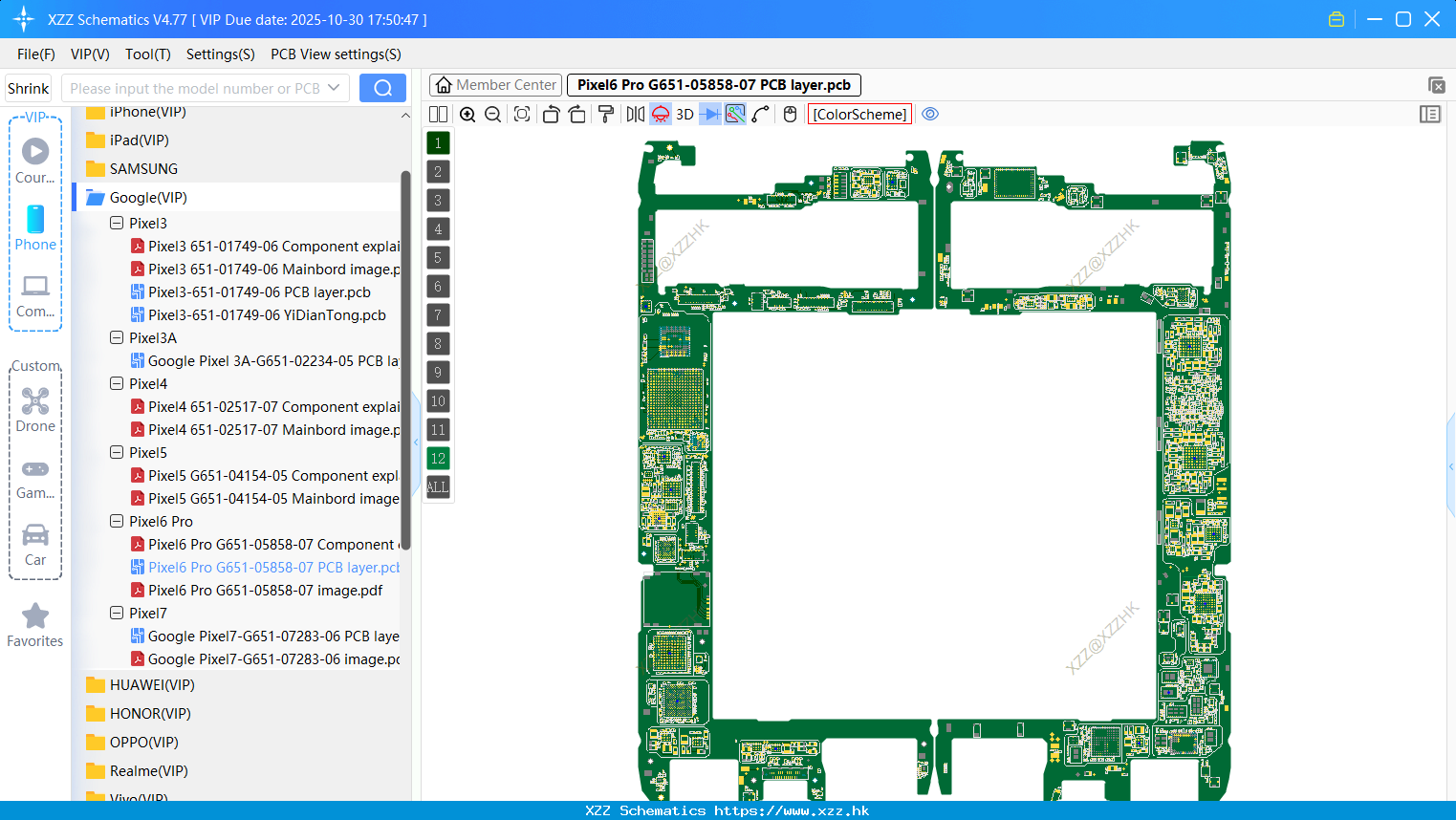
Task: Select the paint roller tool
Action: click(605, 114)
